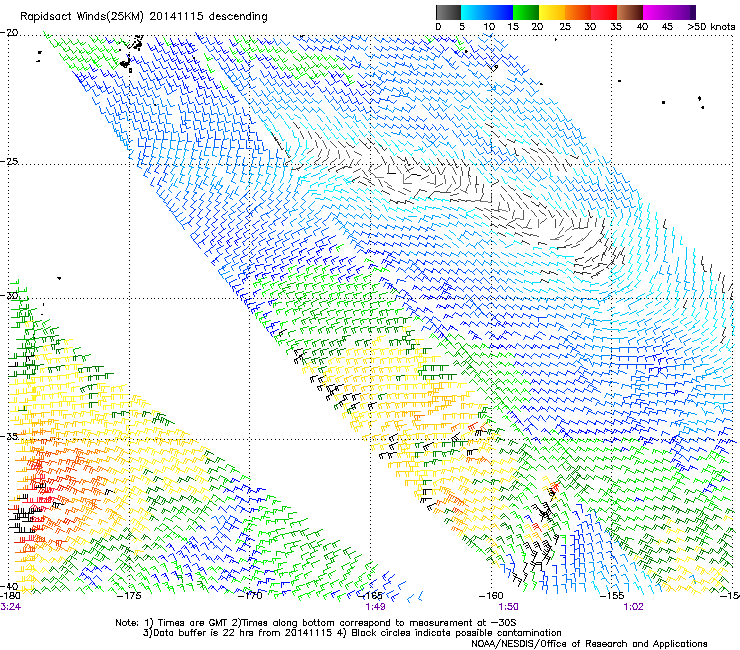Image resolution: width=740 pixels, height=650 pixels.
Task: Click the '-155' longitude axis label
Action: pos(612,595)
